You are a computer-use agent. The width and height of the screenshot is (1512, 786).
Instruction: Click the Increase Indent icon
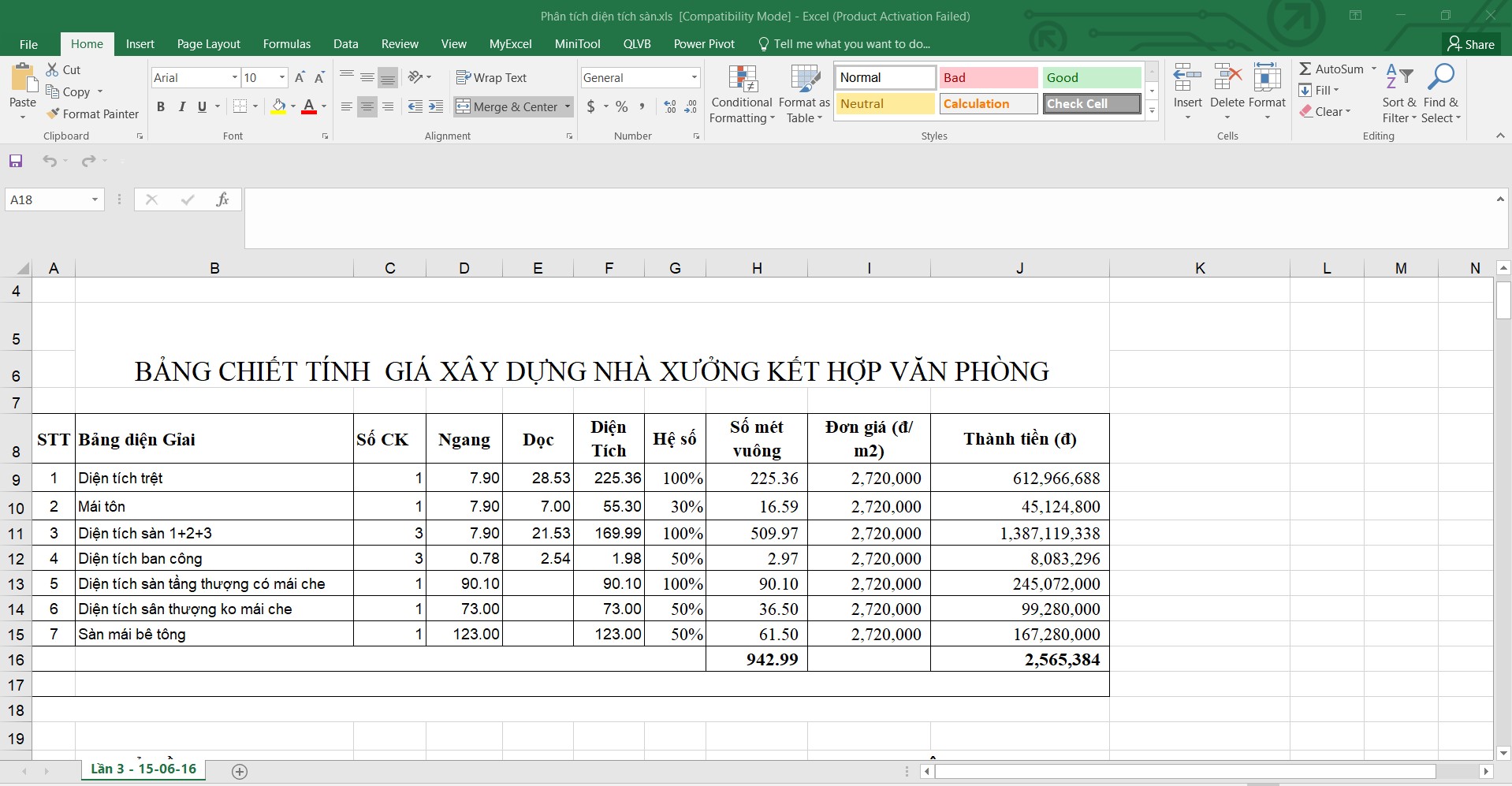(436, 107)
